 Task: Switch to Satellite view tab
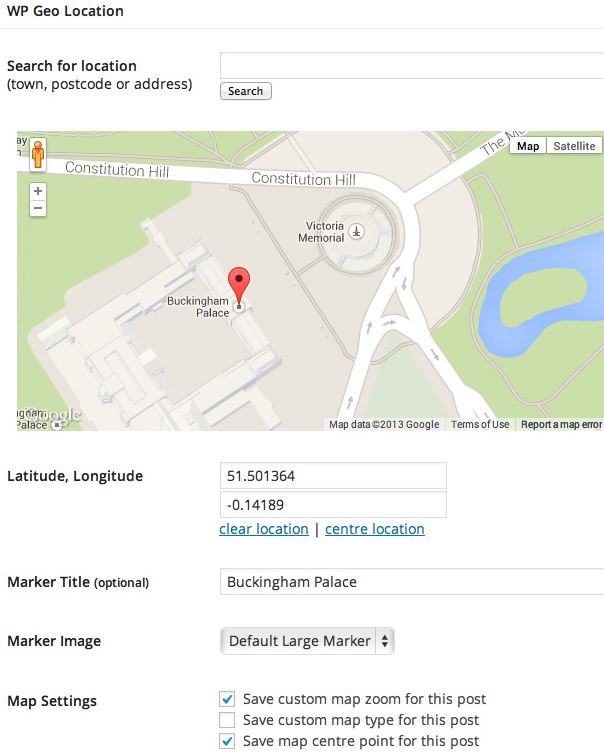(574, 146)
